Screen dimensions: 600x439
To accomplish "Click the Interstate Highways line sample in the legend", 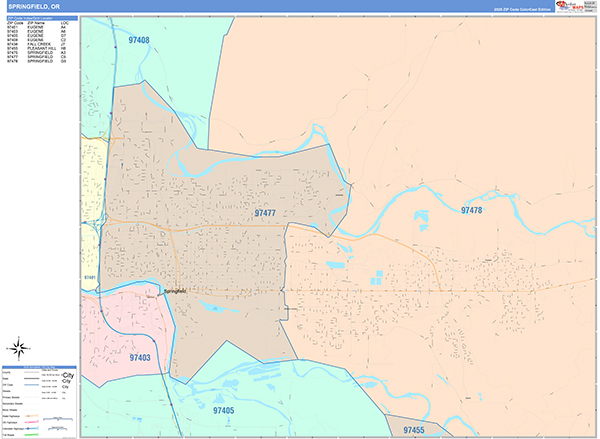I will (32, 428).
